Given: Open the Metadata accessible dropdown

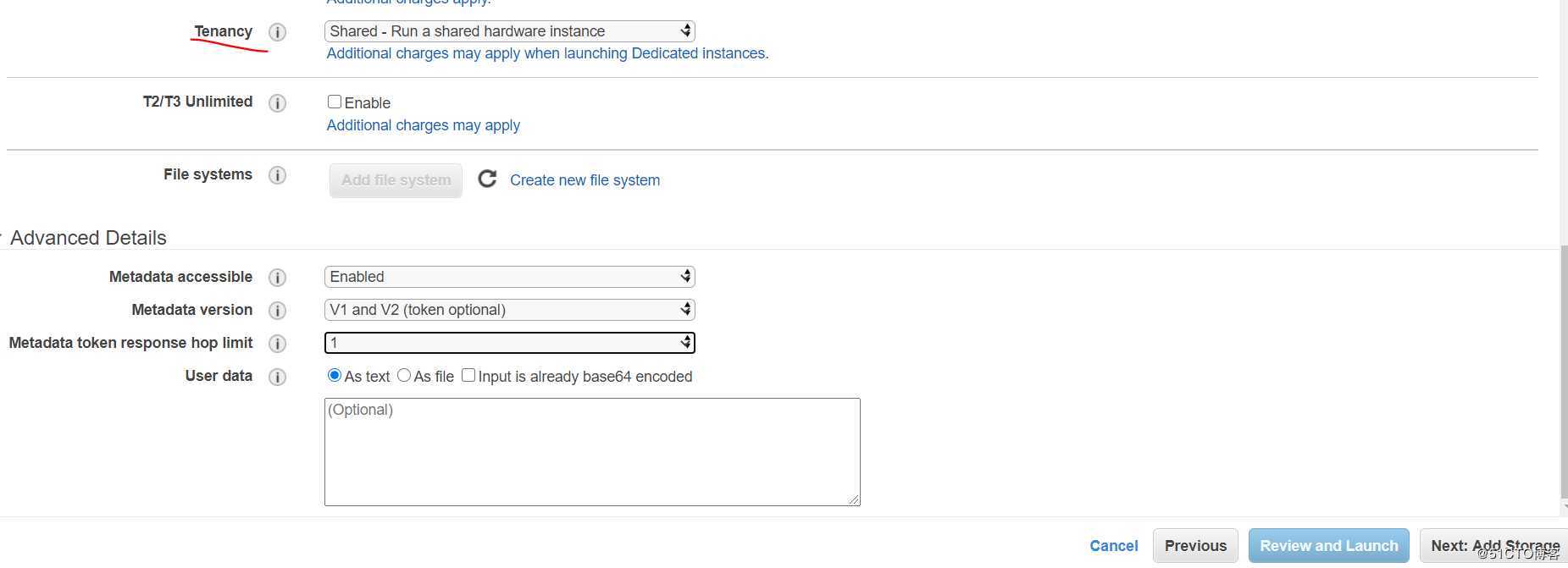Looking at the screenshot, I should tap(510, 277).
